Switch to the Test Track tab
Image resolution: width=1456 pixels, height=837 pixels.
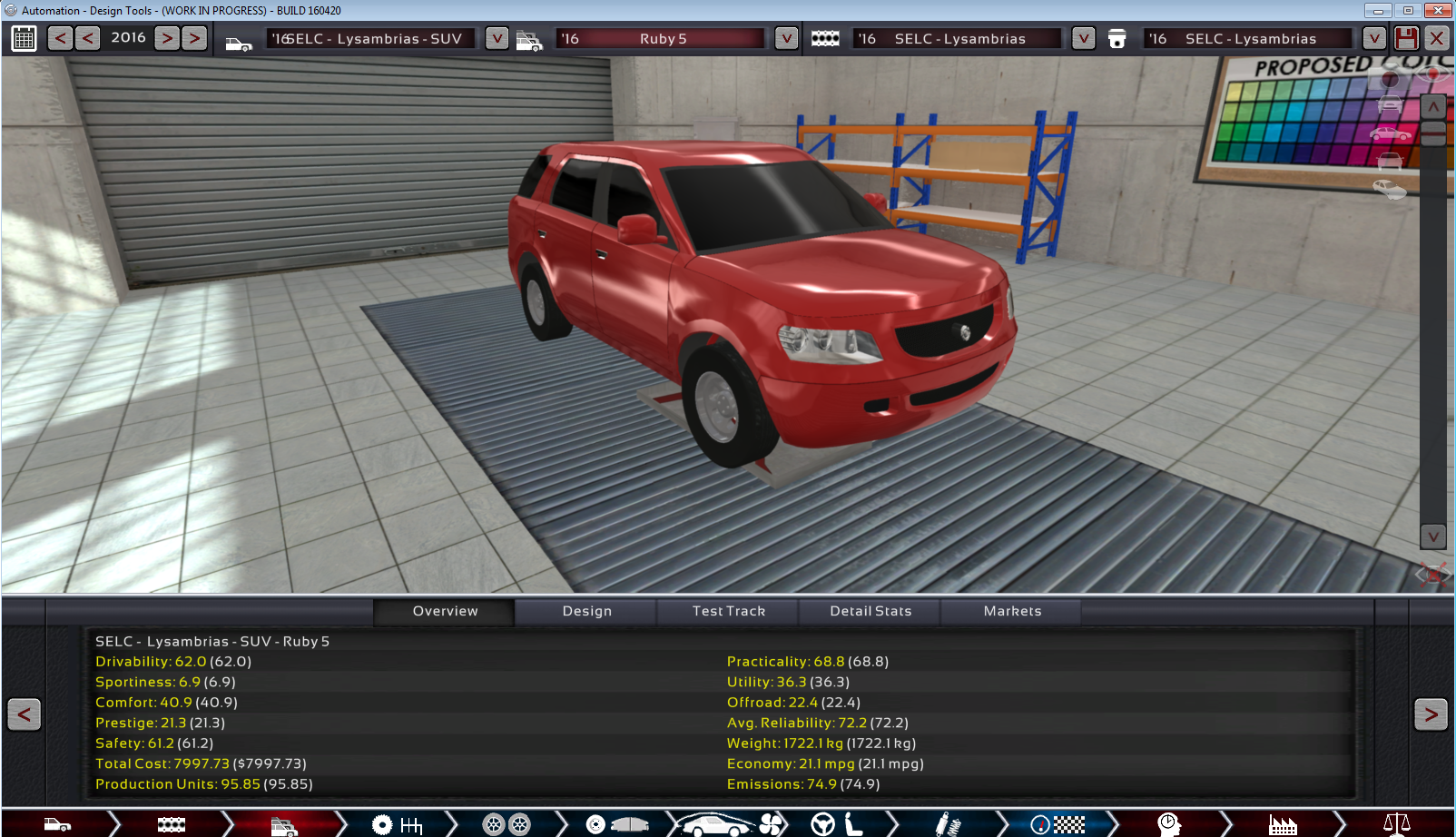point(728,611)
